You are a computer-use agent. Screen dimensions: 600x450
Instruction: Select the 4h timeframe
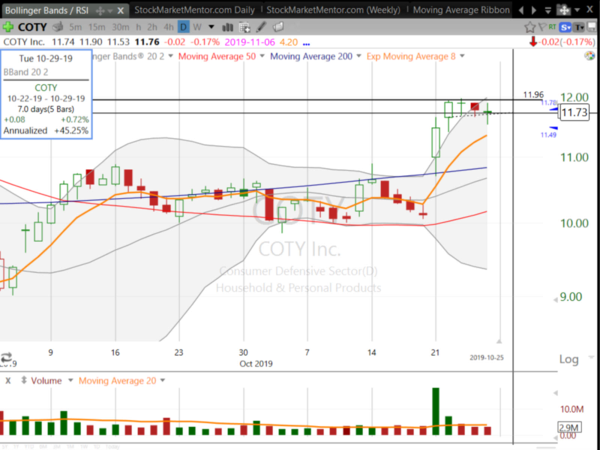tap(168, 27)
